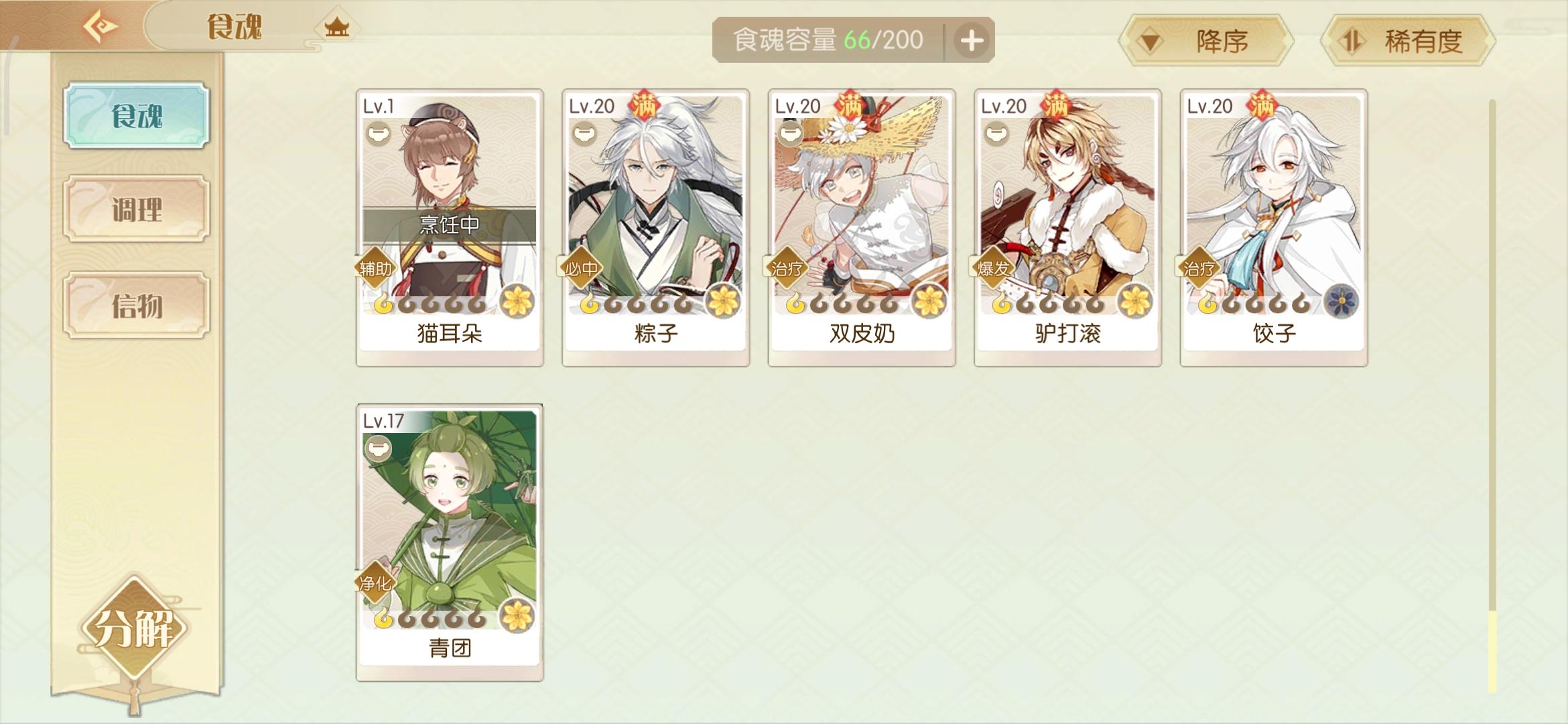Click the blue flower emblem on 饺子
The width and height of the screenshot is (1568, 724).
1342,301
